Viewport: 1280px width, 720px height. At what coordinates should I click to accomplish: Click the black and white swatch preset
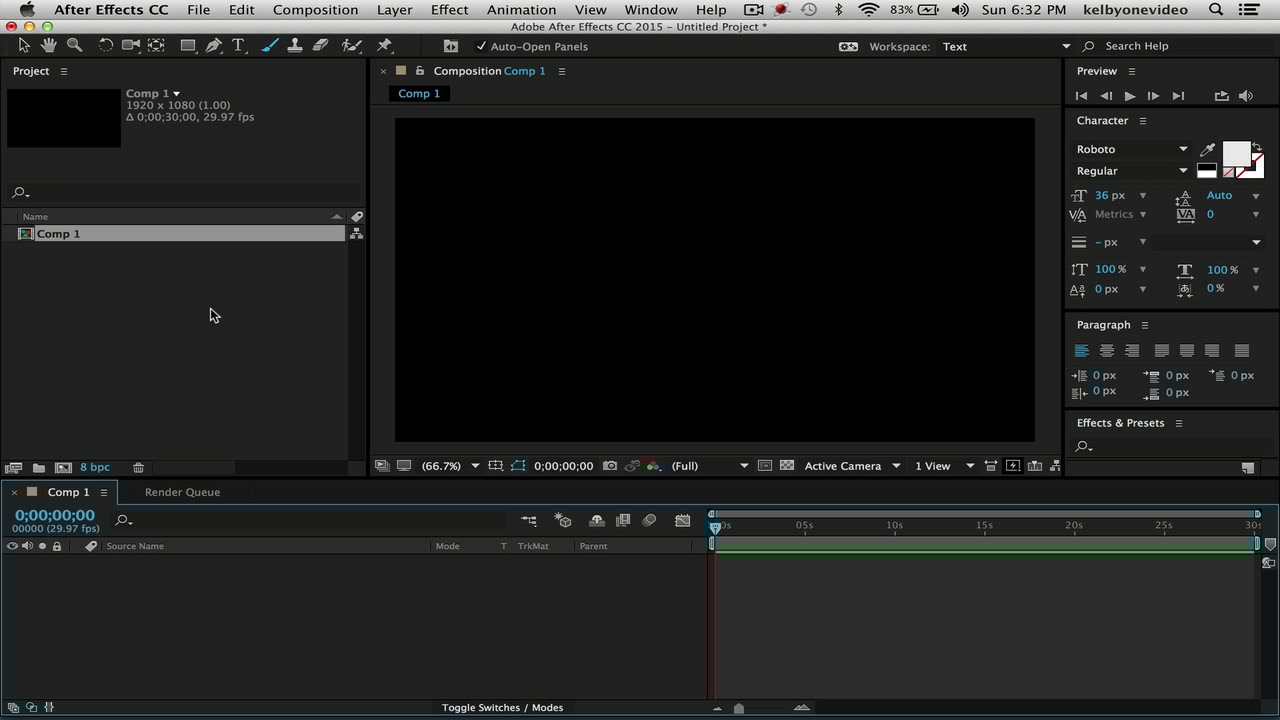[1207, 171]
